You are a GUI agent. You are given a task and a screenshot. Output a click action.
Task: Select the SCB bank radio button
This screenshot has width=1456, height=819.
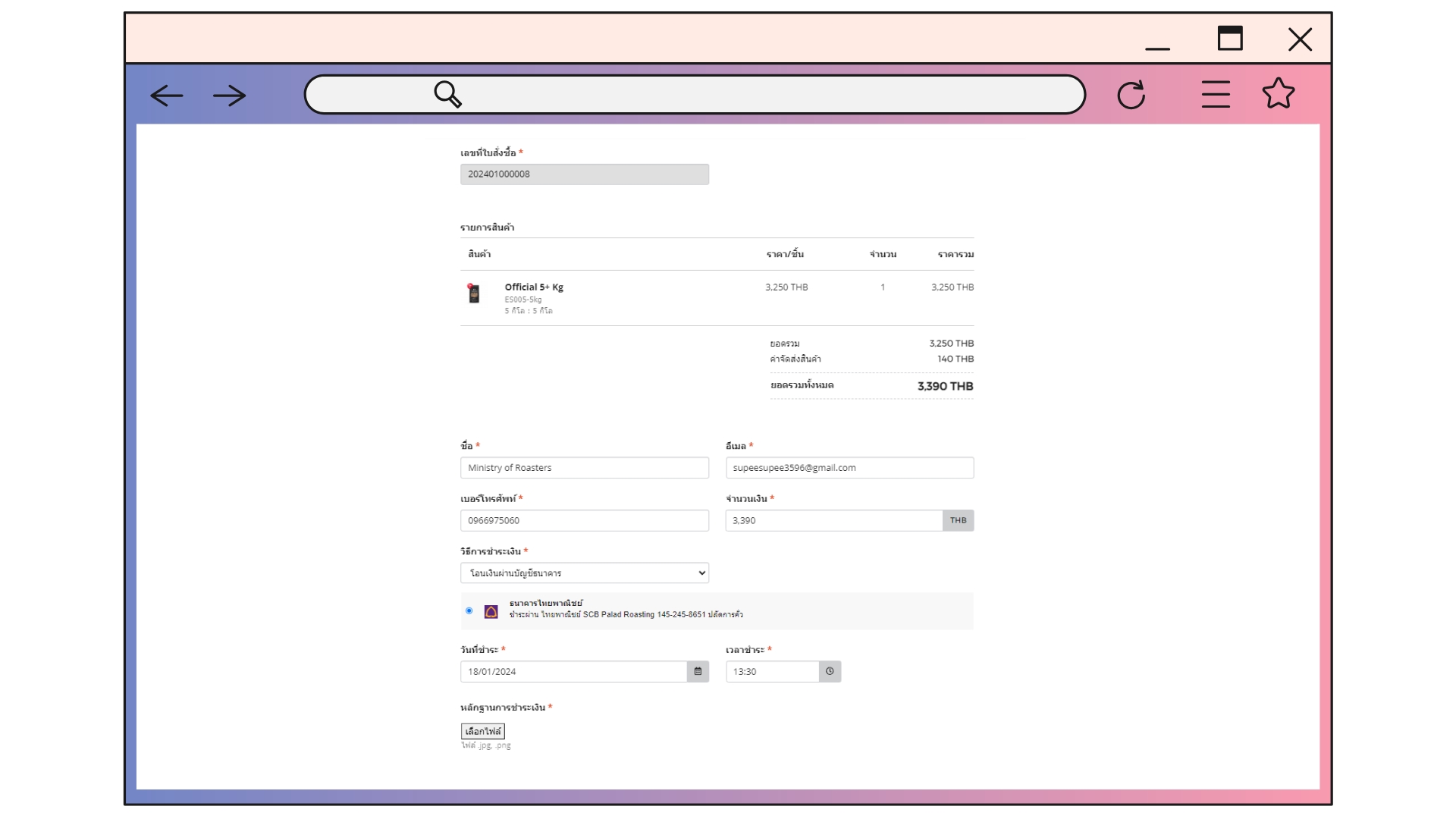(469, 610)
